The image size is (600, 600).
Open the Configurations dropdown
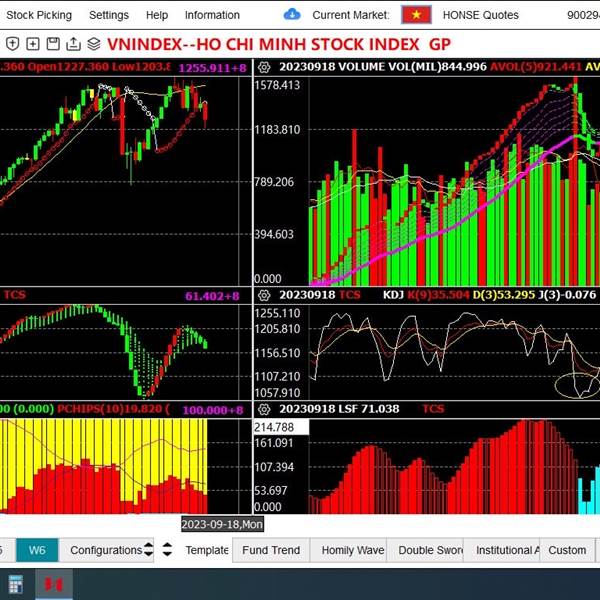[x=106, y=550]
